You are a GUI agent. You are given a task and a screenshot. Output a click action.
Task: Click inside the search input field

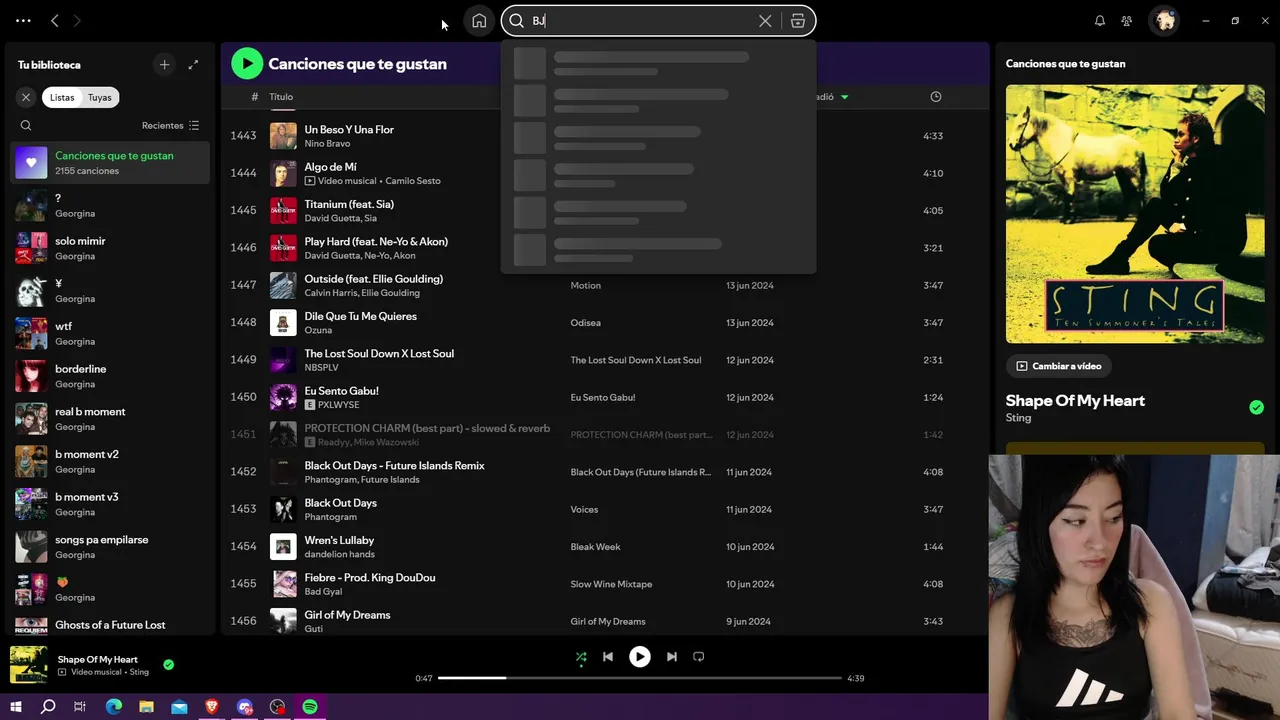pyautogui.click(x=640, y=21)
